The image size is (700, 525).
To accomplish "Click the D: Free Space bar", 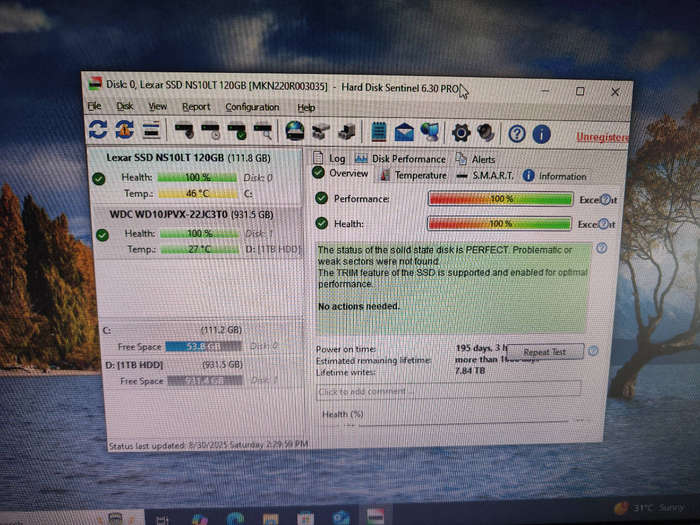I will (205, 380).
